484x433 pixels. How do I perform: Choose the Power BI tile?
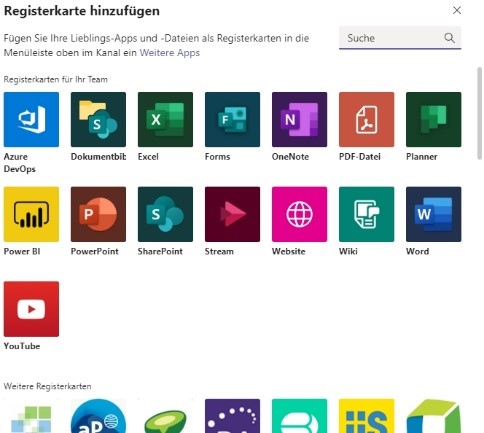[x=31, y=214]
